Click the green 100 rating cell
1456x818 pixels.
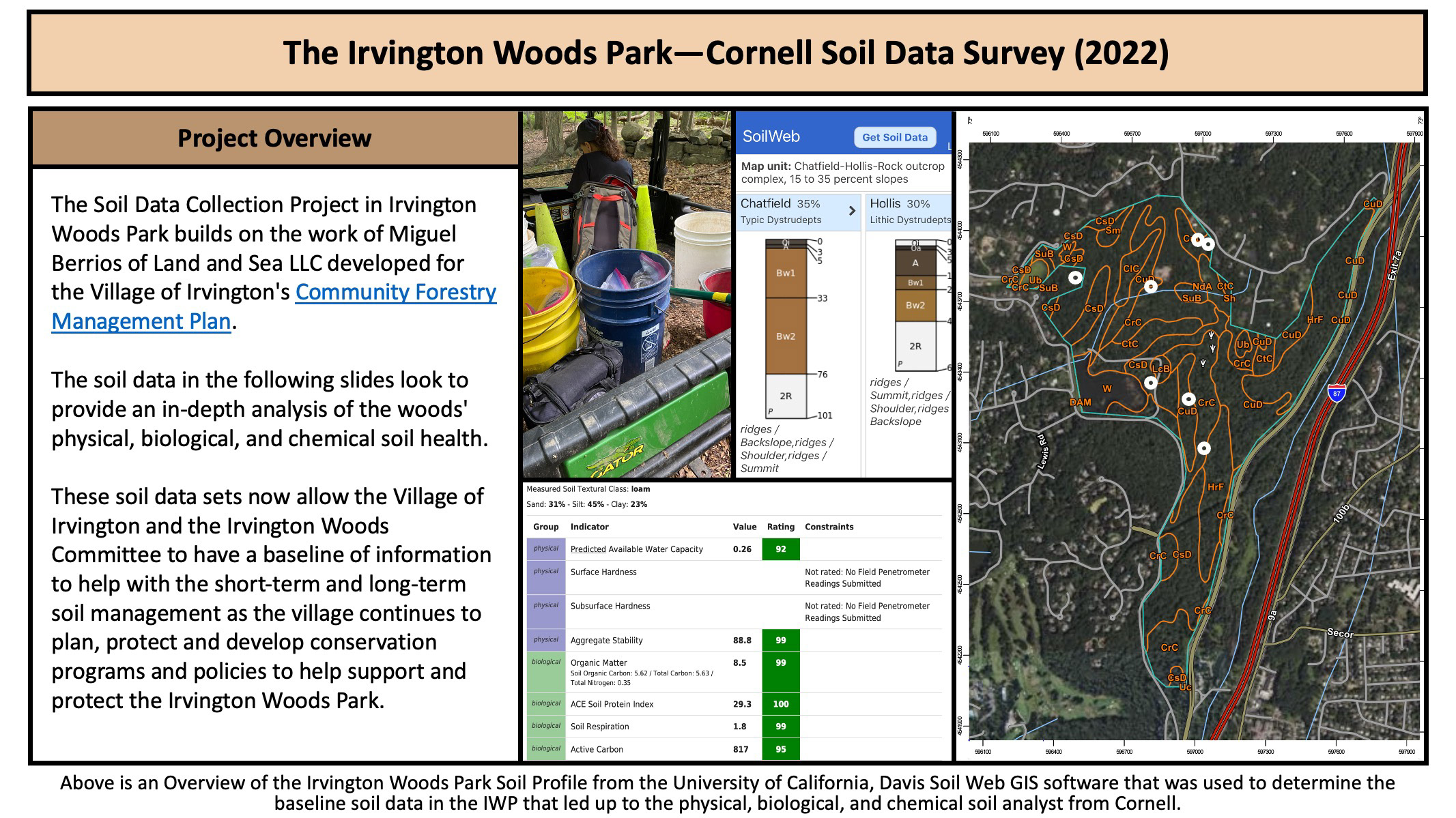[x=780, y=704]
